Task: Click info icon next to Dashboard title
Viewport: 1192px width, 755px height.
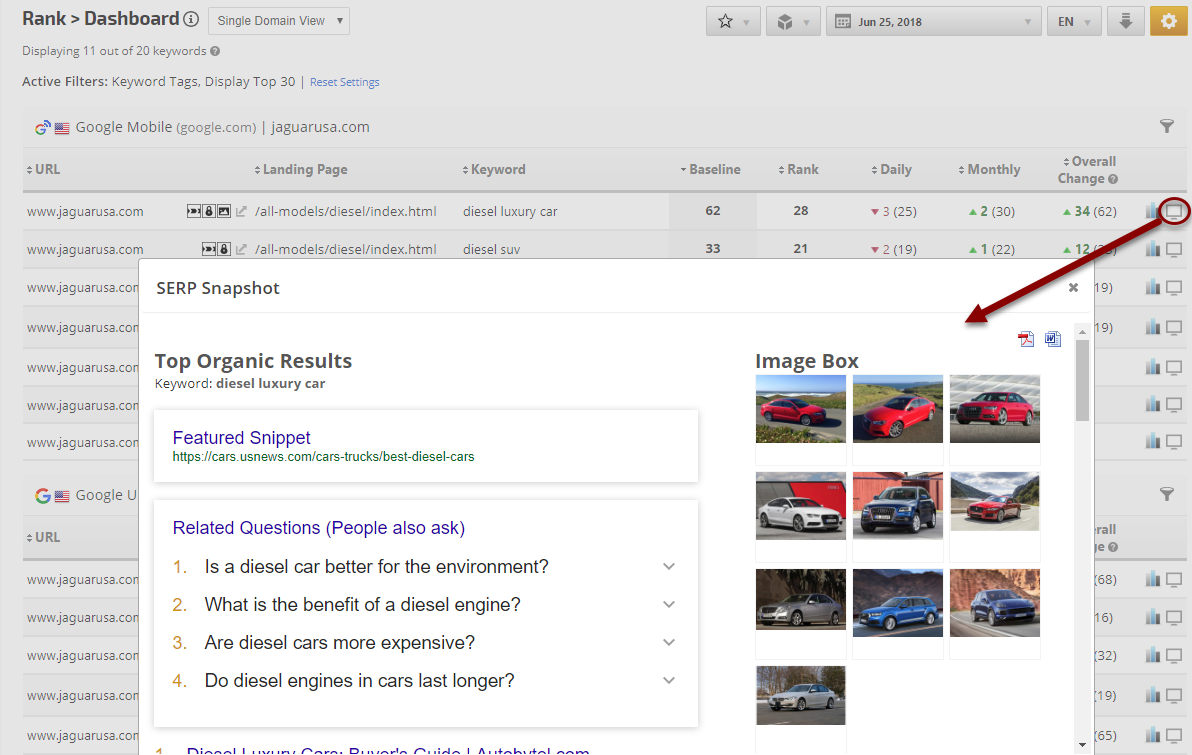Action: (191, 19)
